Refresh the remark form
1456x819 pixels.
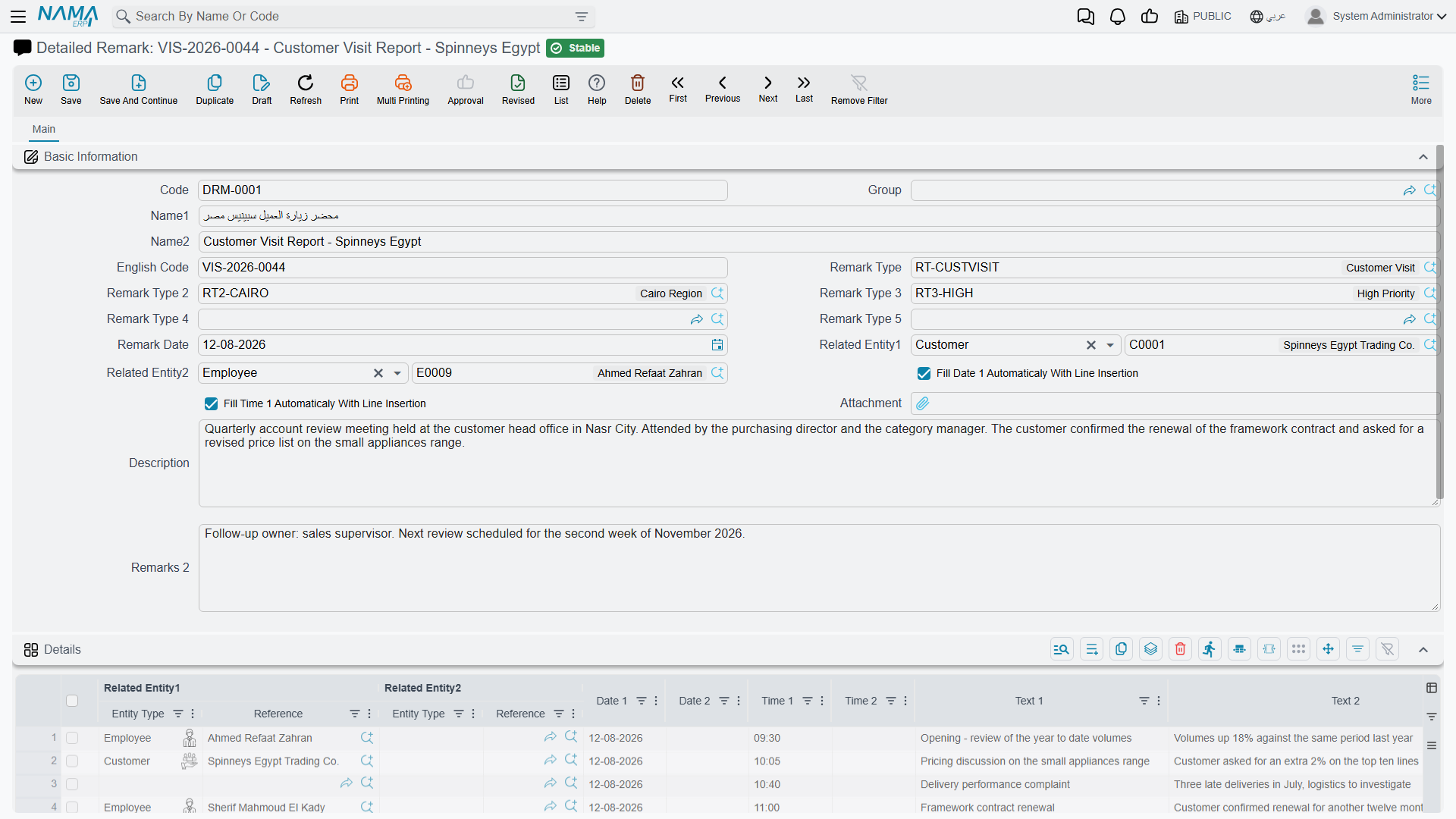click(x=306, y=89)
